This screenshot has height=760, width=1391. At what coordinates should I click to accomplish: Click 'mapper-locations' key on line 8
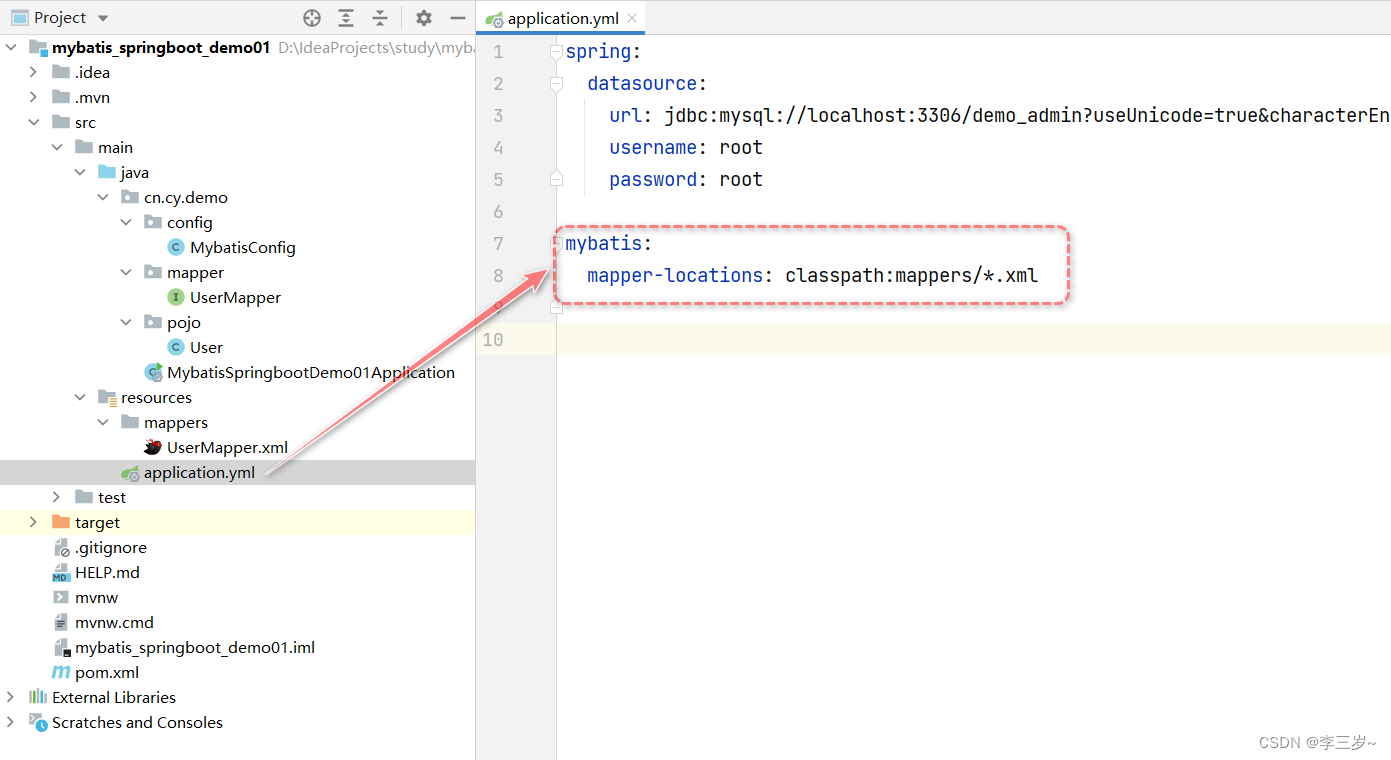675,275
